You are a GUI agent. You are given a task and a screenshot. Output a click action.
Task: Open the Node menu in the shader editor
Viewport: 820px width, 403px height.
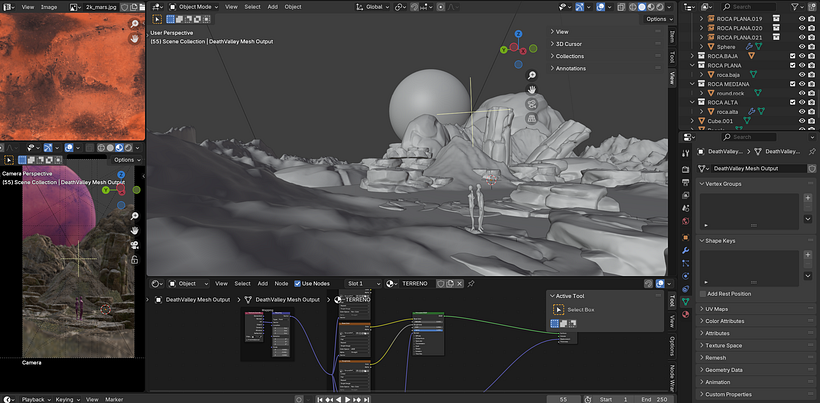pyautogui.click(x=281, y=283)
